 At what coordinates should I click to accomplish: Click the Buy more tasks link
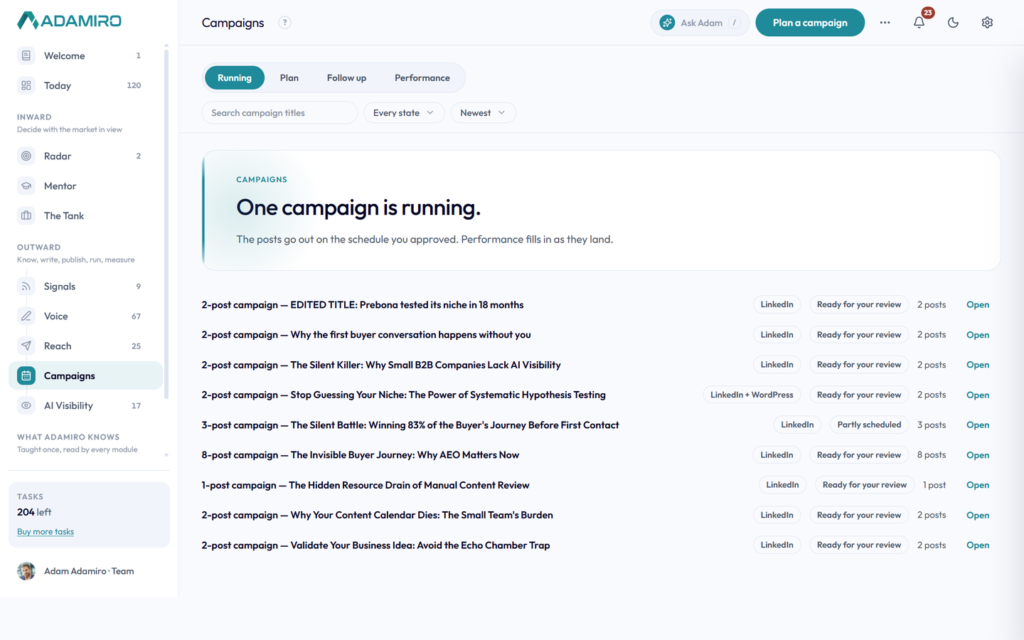(45, 532)
